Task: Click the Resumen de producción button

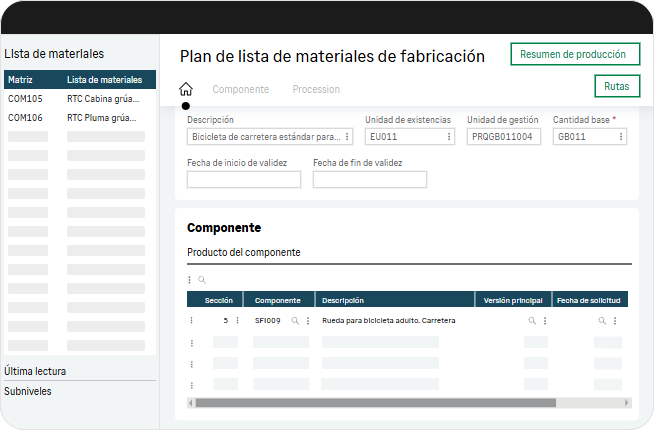Action: (575, 54)
